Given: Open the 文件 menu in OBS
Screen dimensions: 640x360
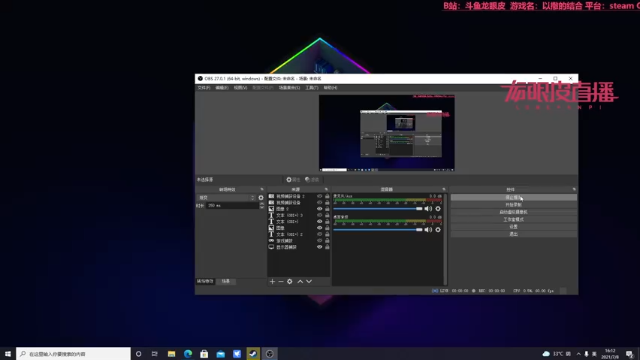Looking at the screenshot, I should coord(203,88).
